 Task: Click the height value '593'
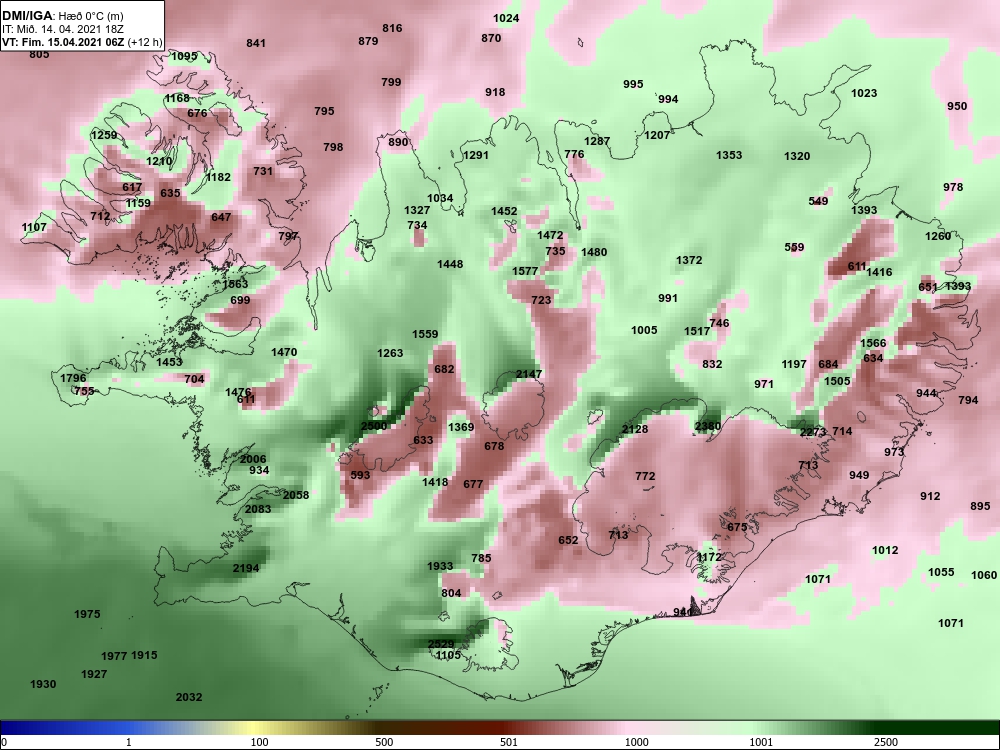pos(360,475)
